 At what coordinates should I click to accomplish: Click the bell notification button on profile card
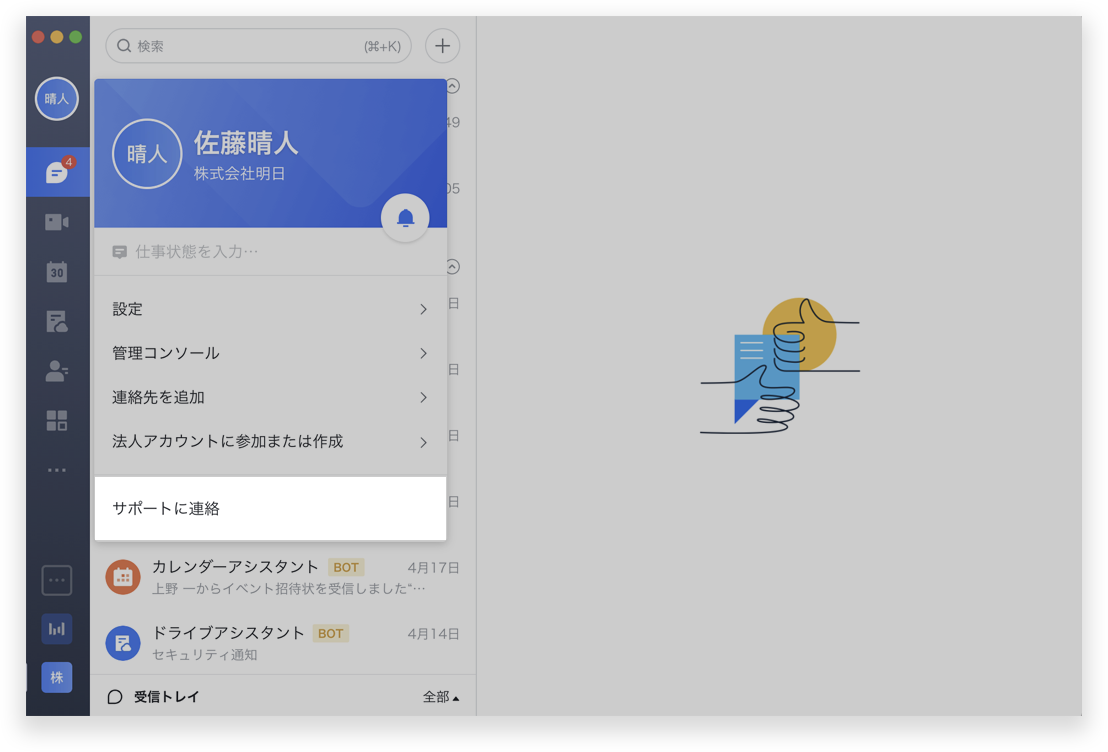click(405, 218)
